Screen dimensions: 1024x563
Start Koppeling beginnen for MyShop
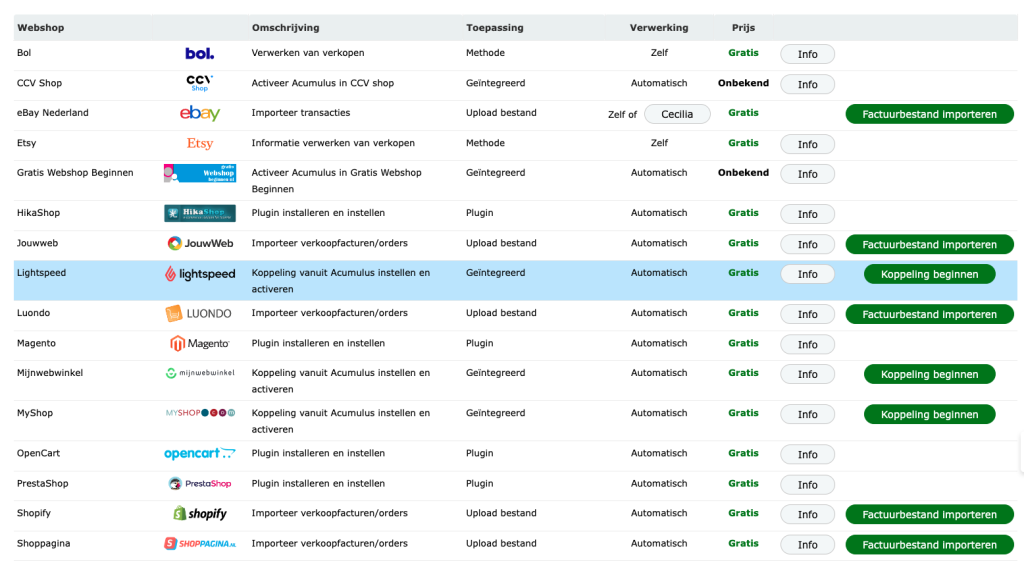(x=929, y=414)
